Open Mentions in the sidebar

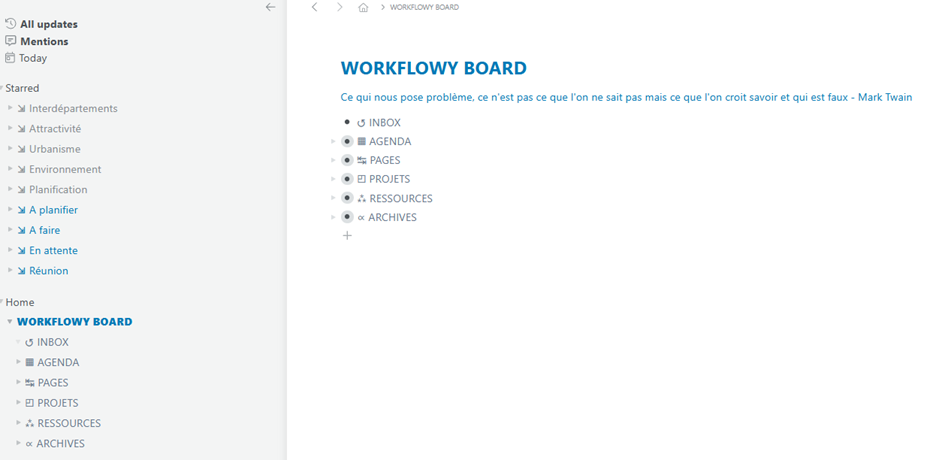tap(44, 41)
